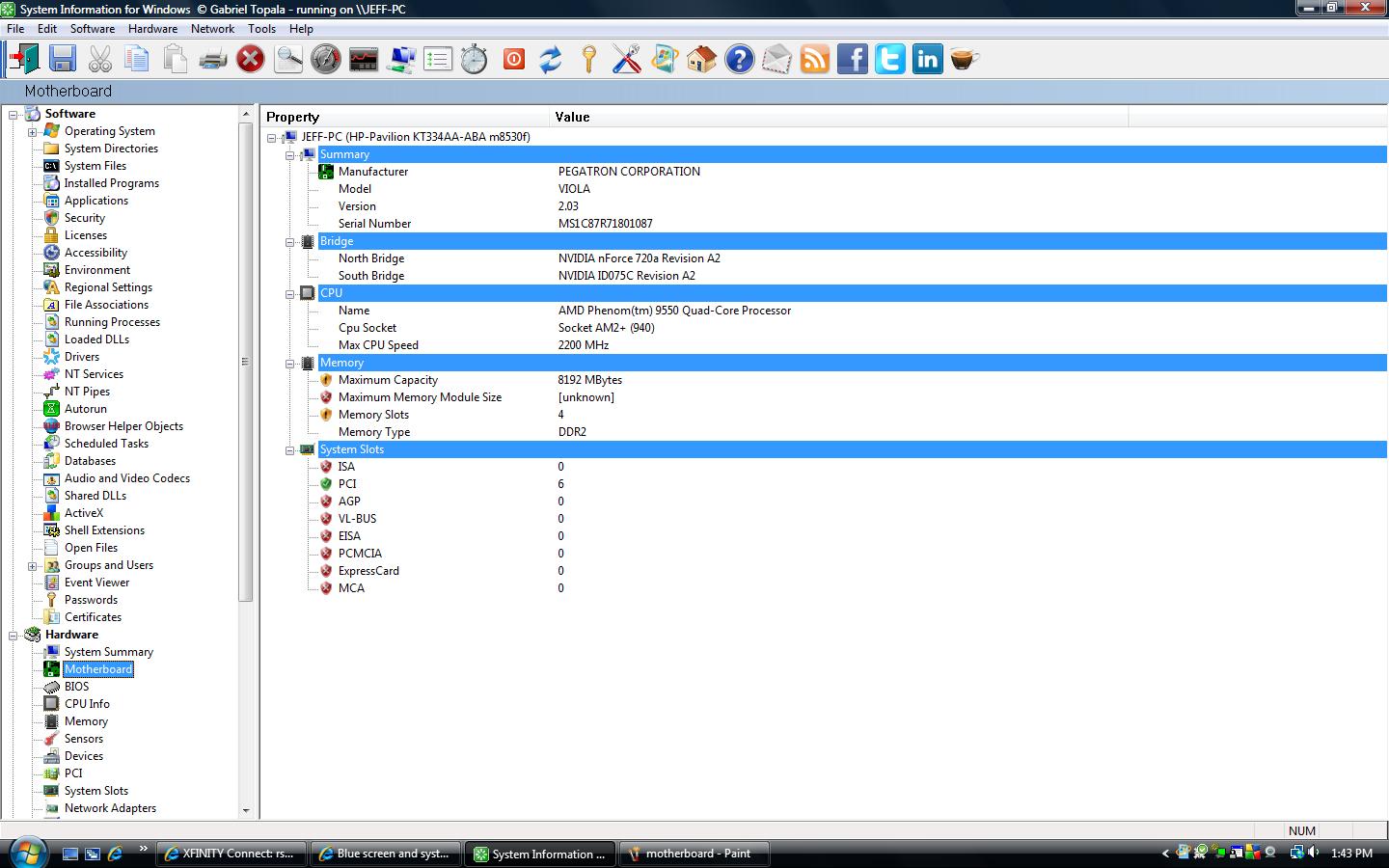
Task: Click the magnifying glass search icon
Action: click(x=288, y=60)
